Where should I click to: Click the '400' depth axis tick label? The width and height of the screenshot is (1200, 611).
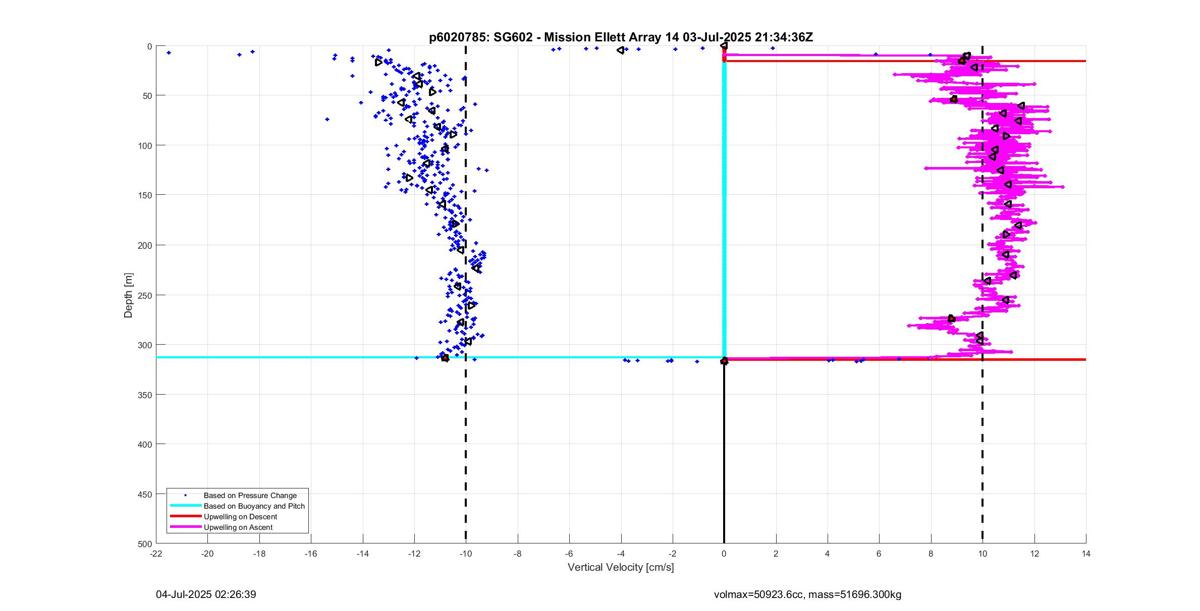[144, 444]
